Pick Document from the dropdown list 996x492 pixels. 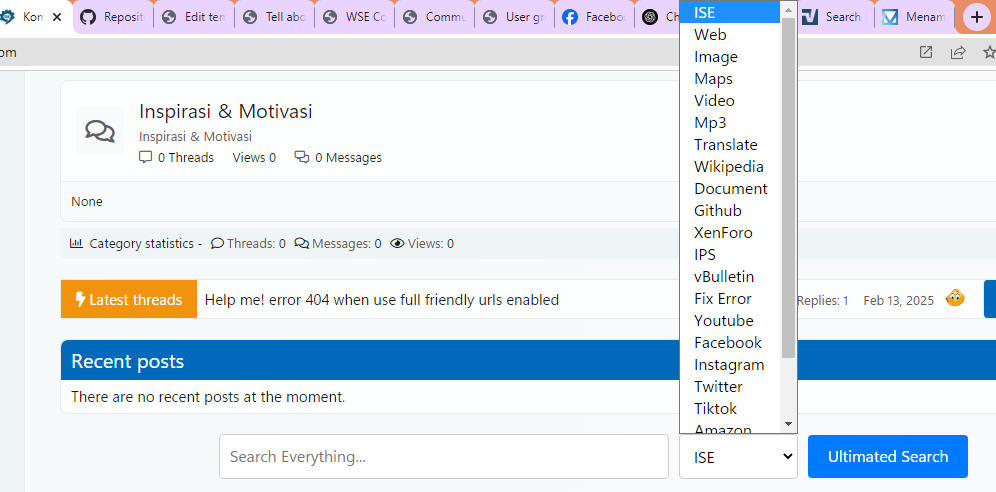pyautogui.click(x=730, y=189)
